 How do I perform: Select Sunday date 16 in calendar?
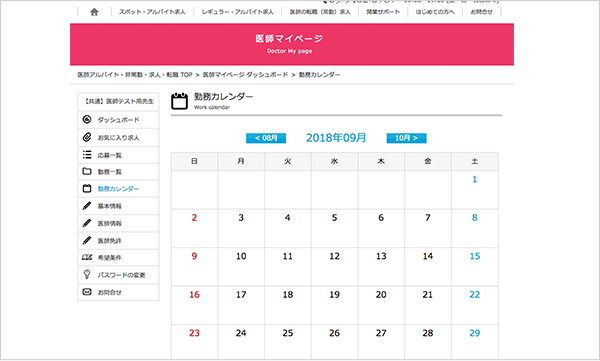[194, 294]
